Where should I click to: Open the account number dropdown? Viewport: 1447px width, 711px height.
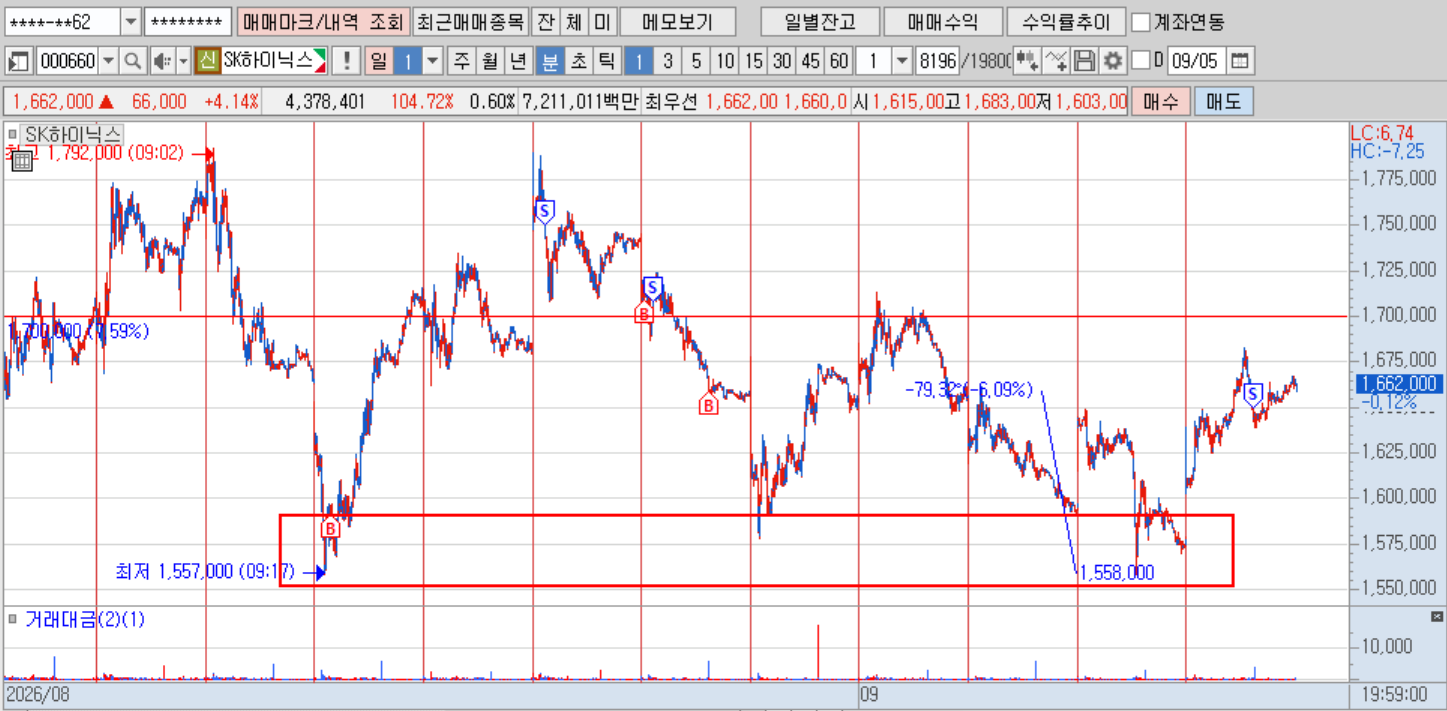(131, 22)
